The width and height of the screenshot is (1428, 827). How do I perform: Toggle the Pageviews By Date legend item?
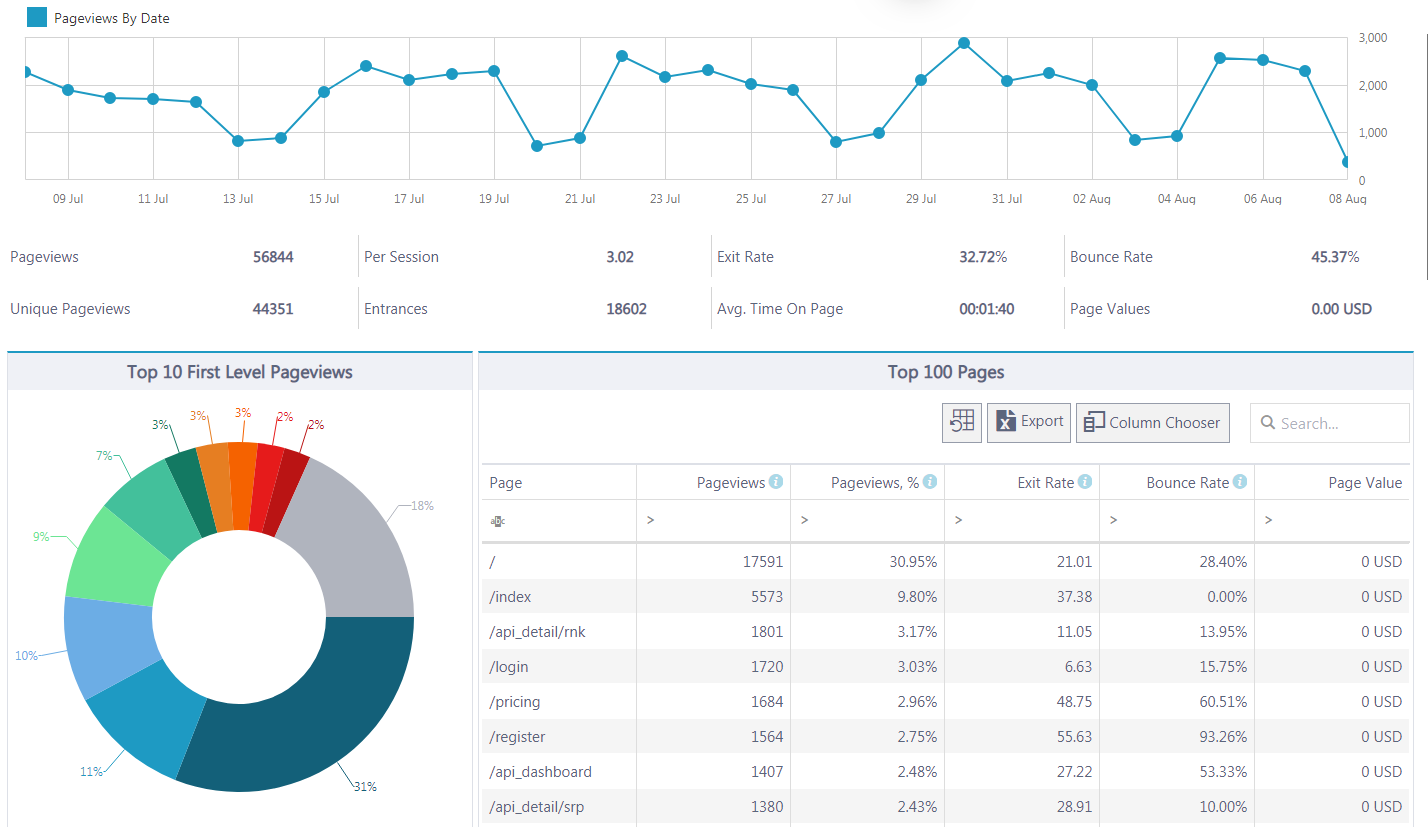(x=98, y=17)
